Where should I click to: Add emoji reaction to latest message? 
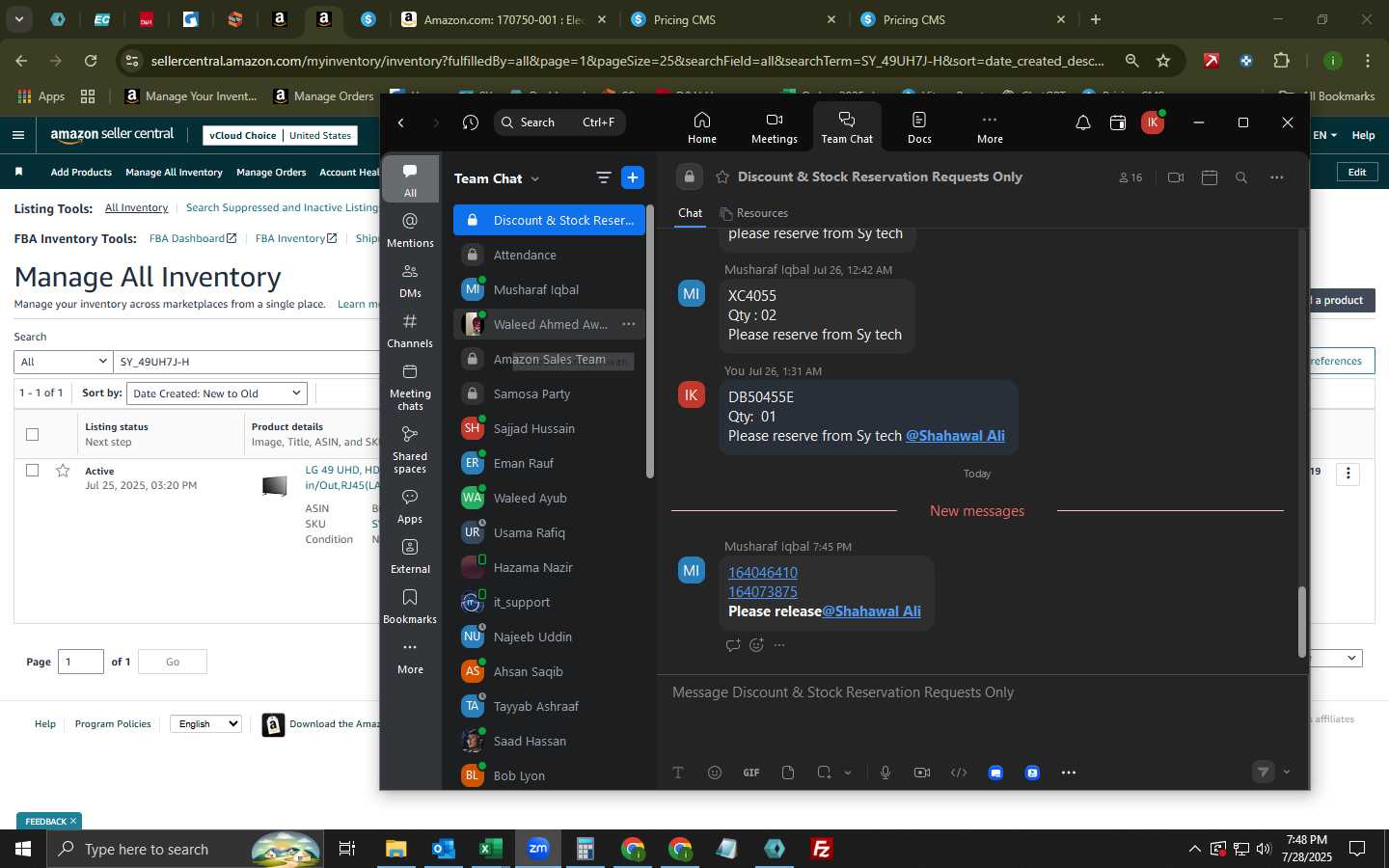[x=756, y=645]
